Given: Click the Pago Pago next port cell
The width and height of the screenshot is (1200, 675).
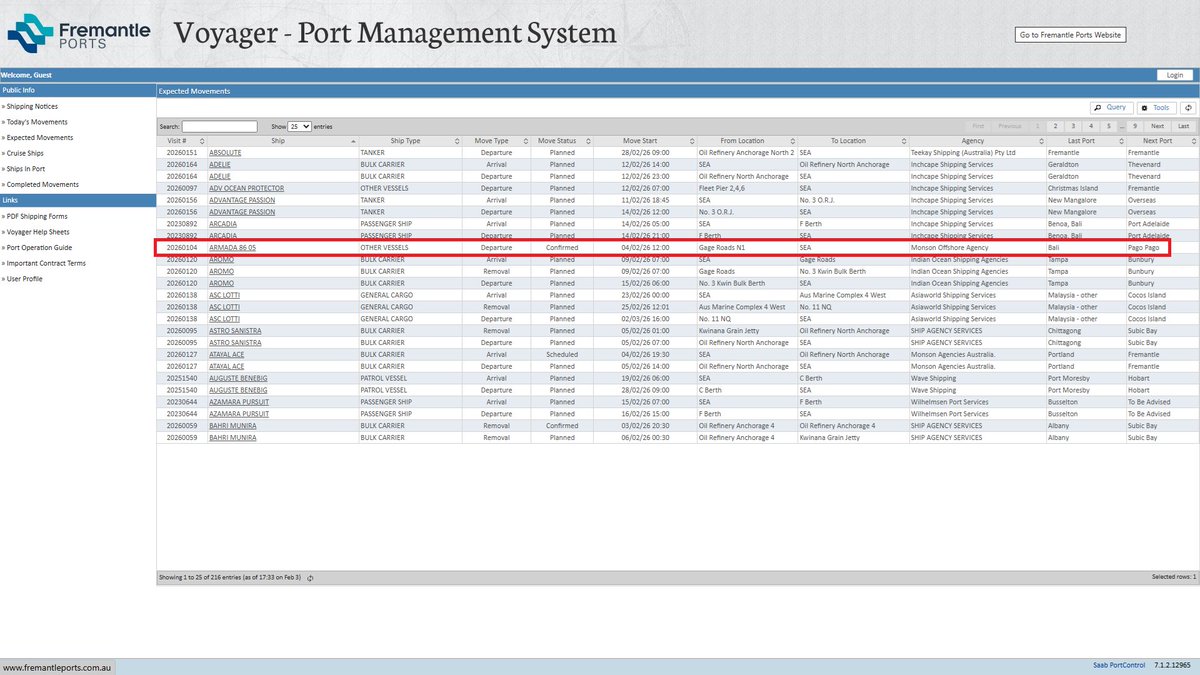Looking at the screenshot, I should [x=1144, y=247].
